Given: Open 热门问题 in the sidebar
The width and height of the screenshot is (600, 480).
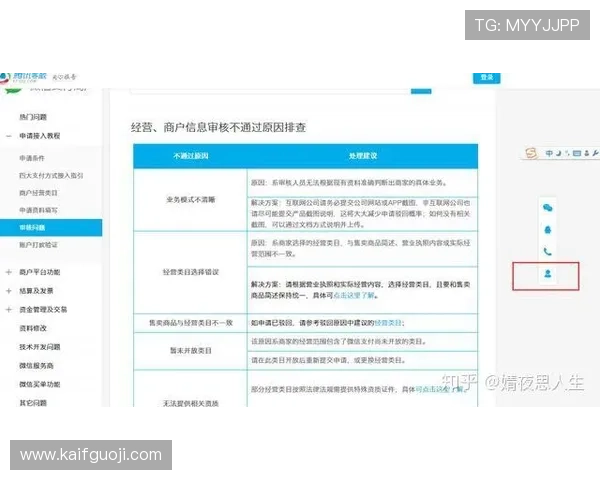Looking at the screenshot, I should [33, 117].
